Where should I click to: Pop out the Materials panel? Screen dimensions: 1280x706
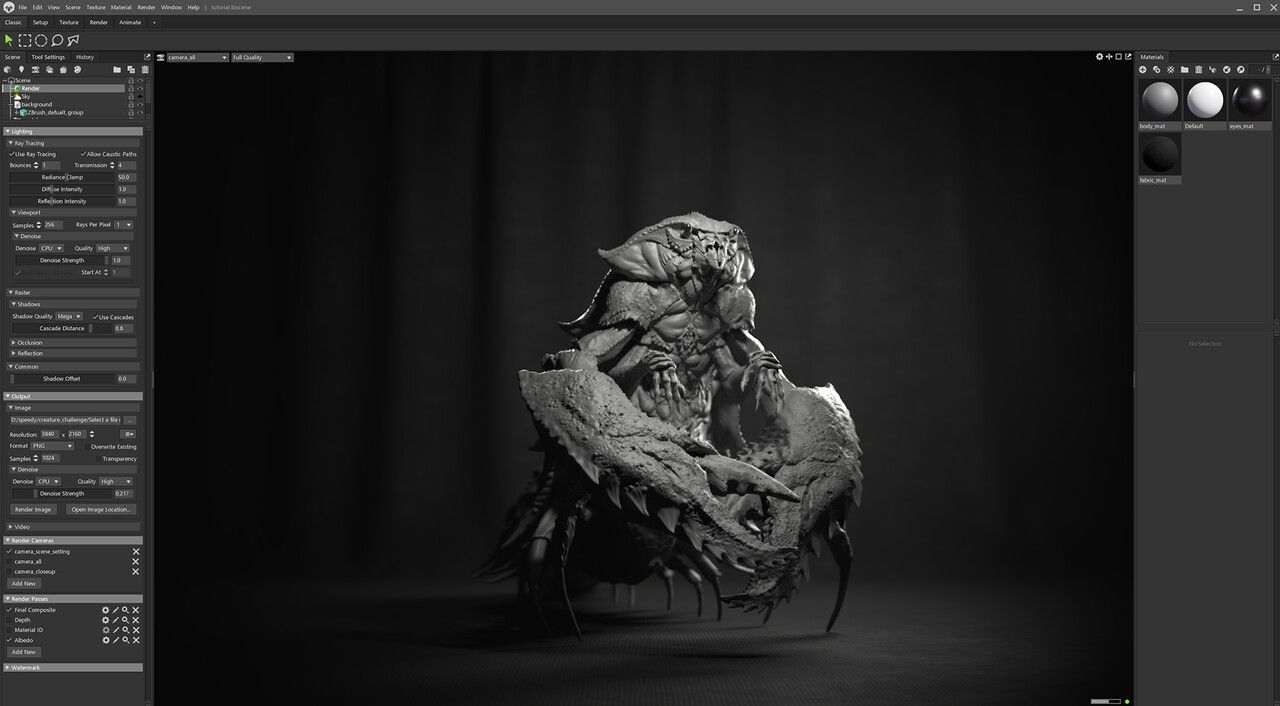[1274, 57]
